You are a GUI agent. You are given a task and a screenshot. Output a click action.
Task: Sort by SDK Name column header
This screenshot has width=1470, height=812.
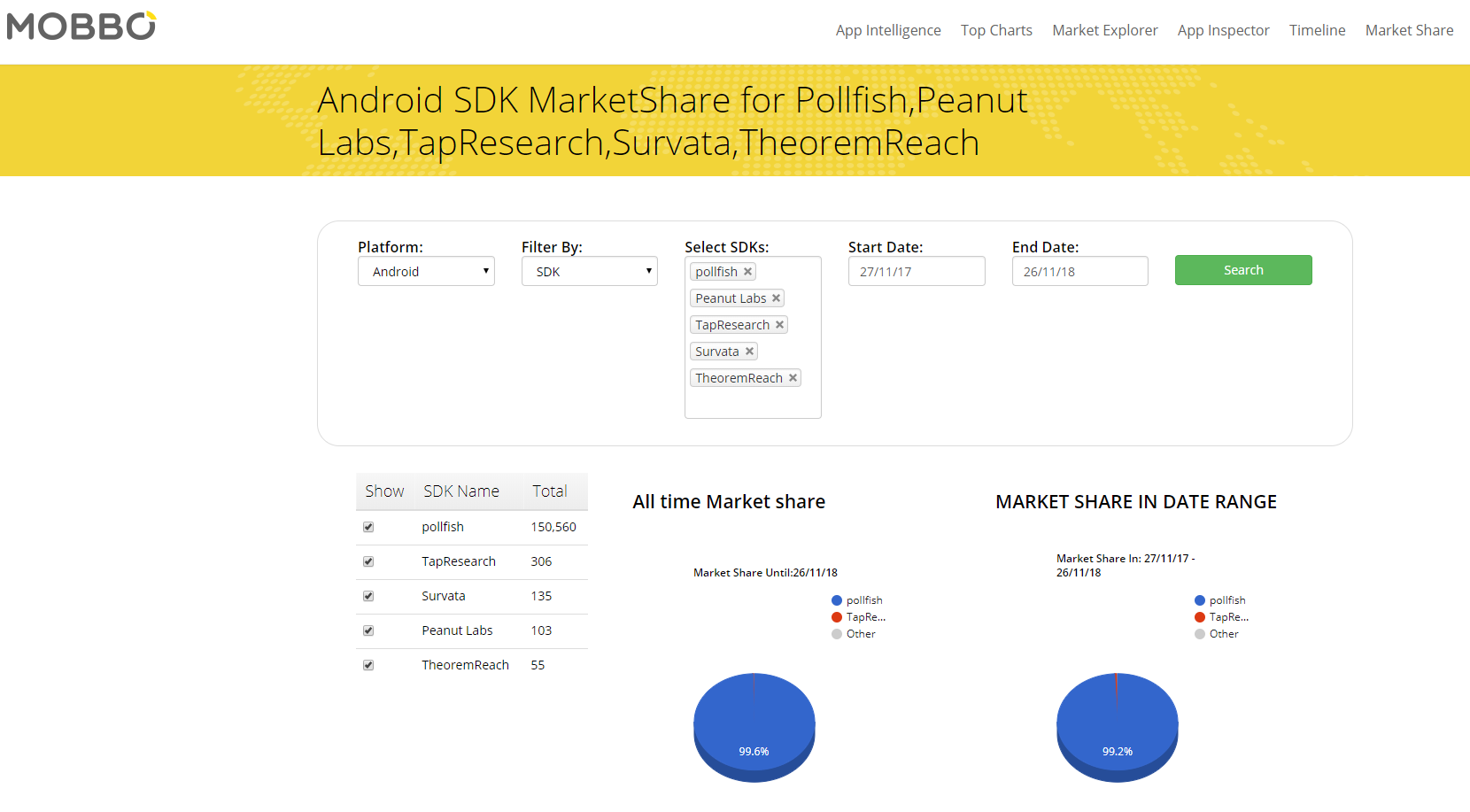[x=461, y=491]
